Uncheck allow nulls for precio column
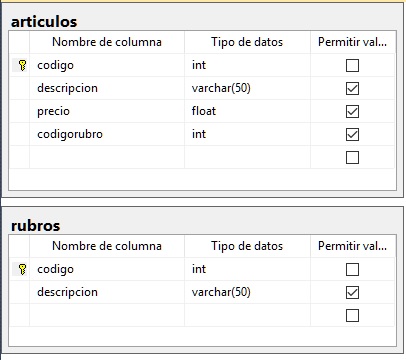The height and width of the screenshot is (360, 406). point(352,111)
